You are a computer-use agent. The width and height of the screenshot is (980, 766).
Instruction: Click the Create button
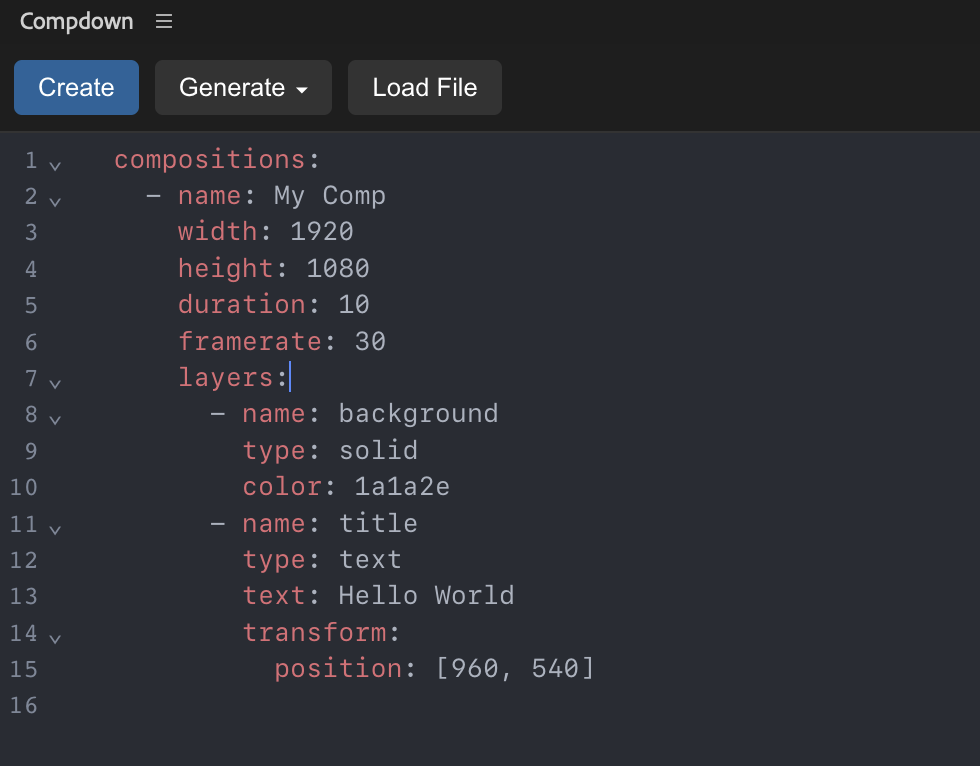click(x=76, y=87)
